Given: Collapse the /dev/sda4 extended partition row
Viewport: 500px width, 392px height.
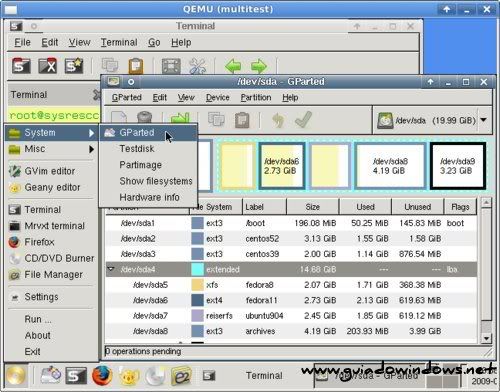Looking at the screenshot, I should click(111, 269).
